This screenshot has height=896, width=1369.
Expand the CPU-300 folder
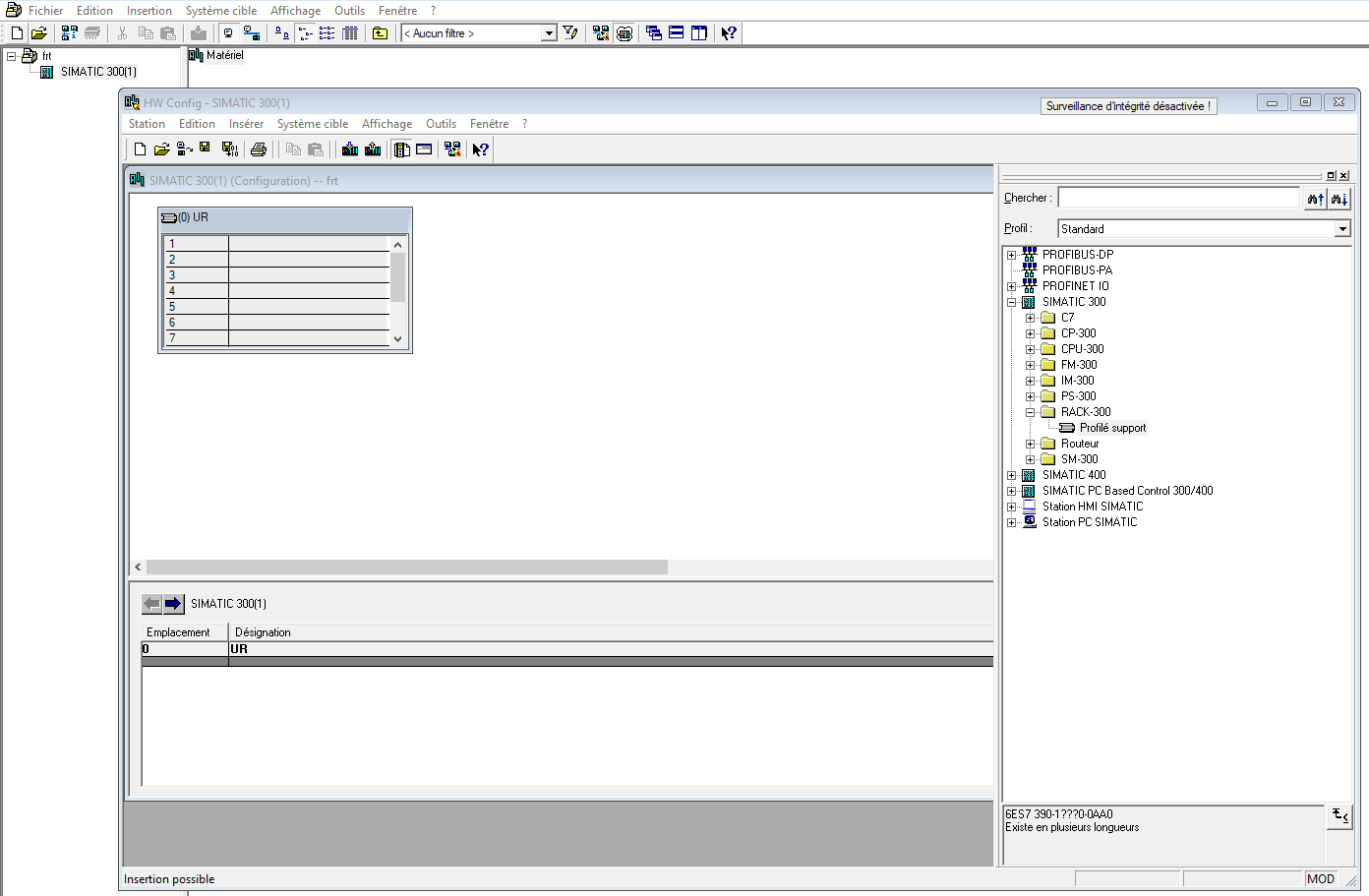click(1030, 349)
